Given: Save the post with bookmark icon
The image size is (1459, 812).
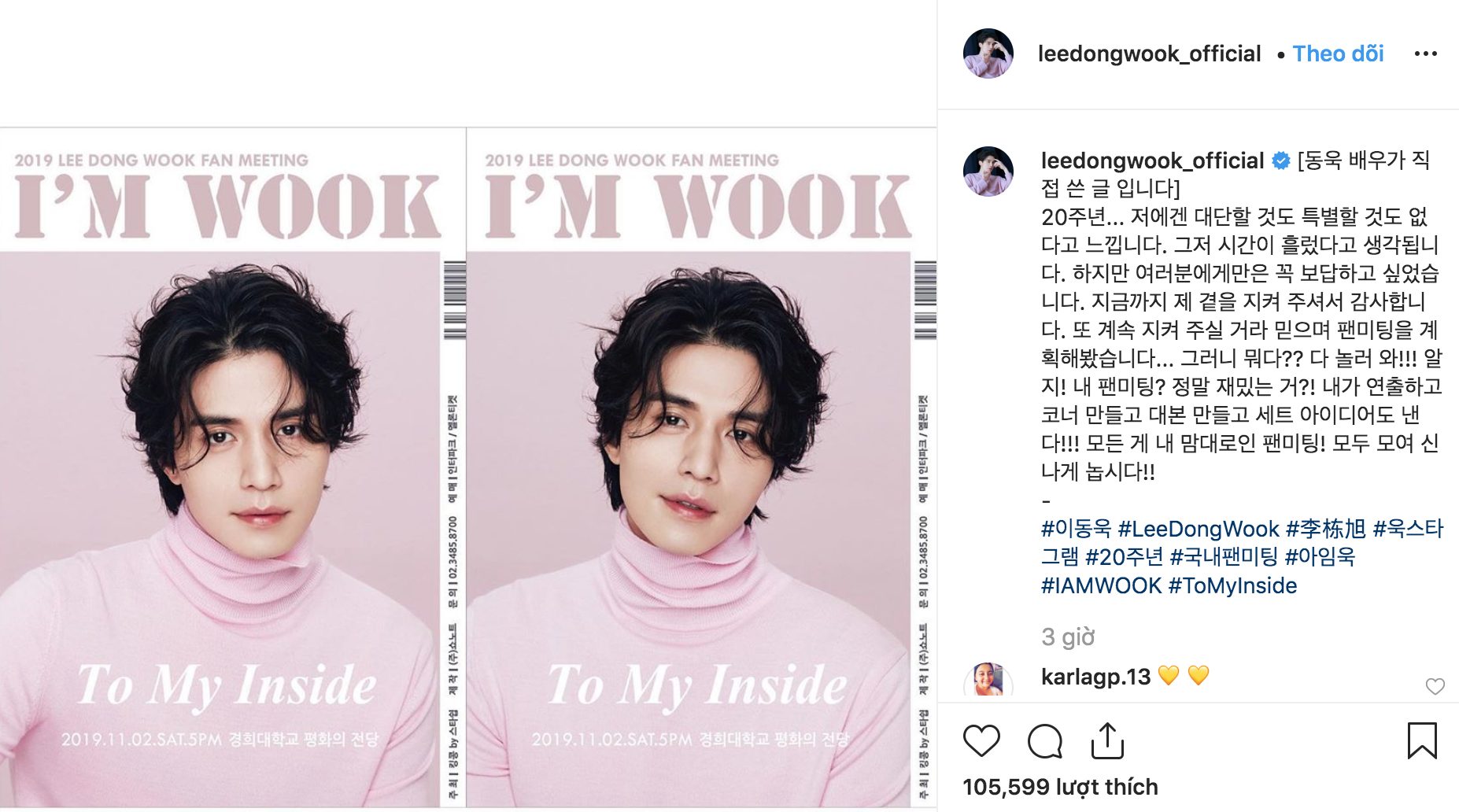Looking at the screenshot, I should pyautogui.click(x=1422, y=740).
